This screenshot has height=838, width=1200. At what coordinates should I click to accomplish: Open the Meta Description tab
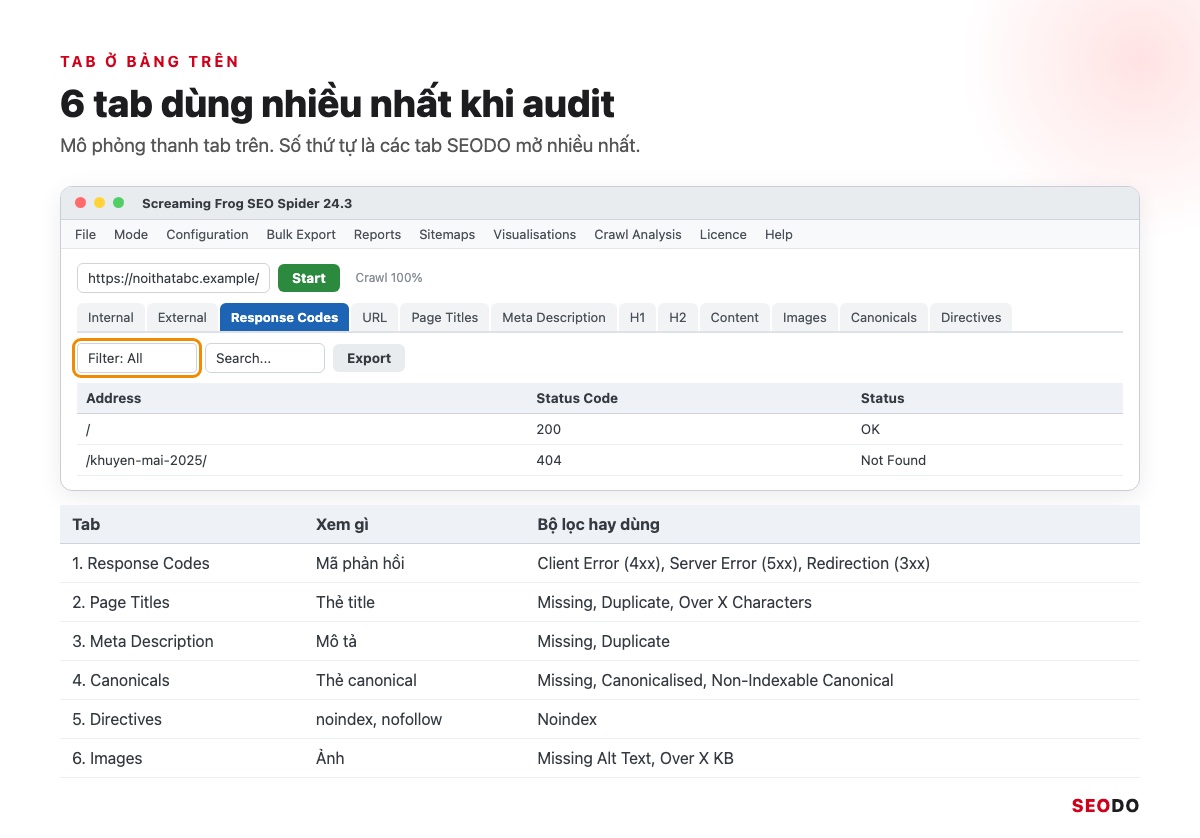[554, 317]
